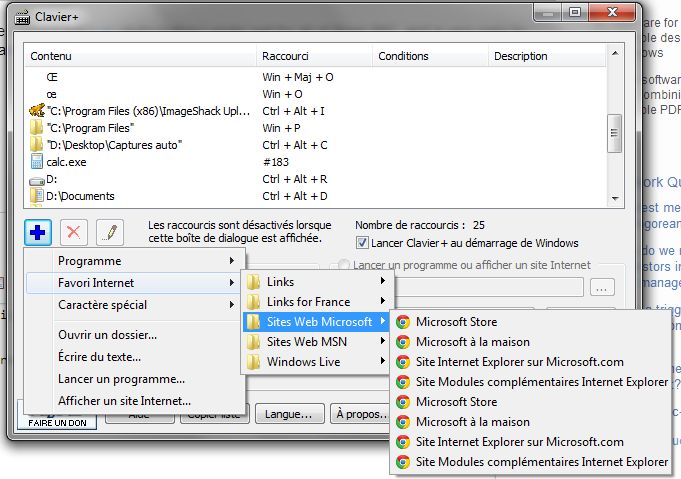This screenshot has width=681, height=479.
Task: Expand the Programme submenu arrow
Action: click(232, 261)
